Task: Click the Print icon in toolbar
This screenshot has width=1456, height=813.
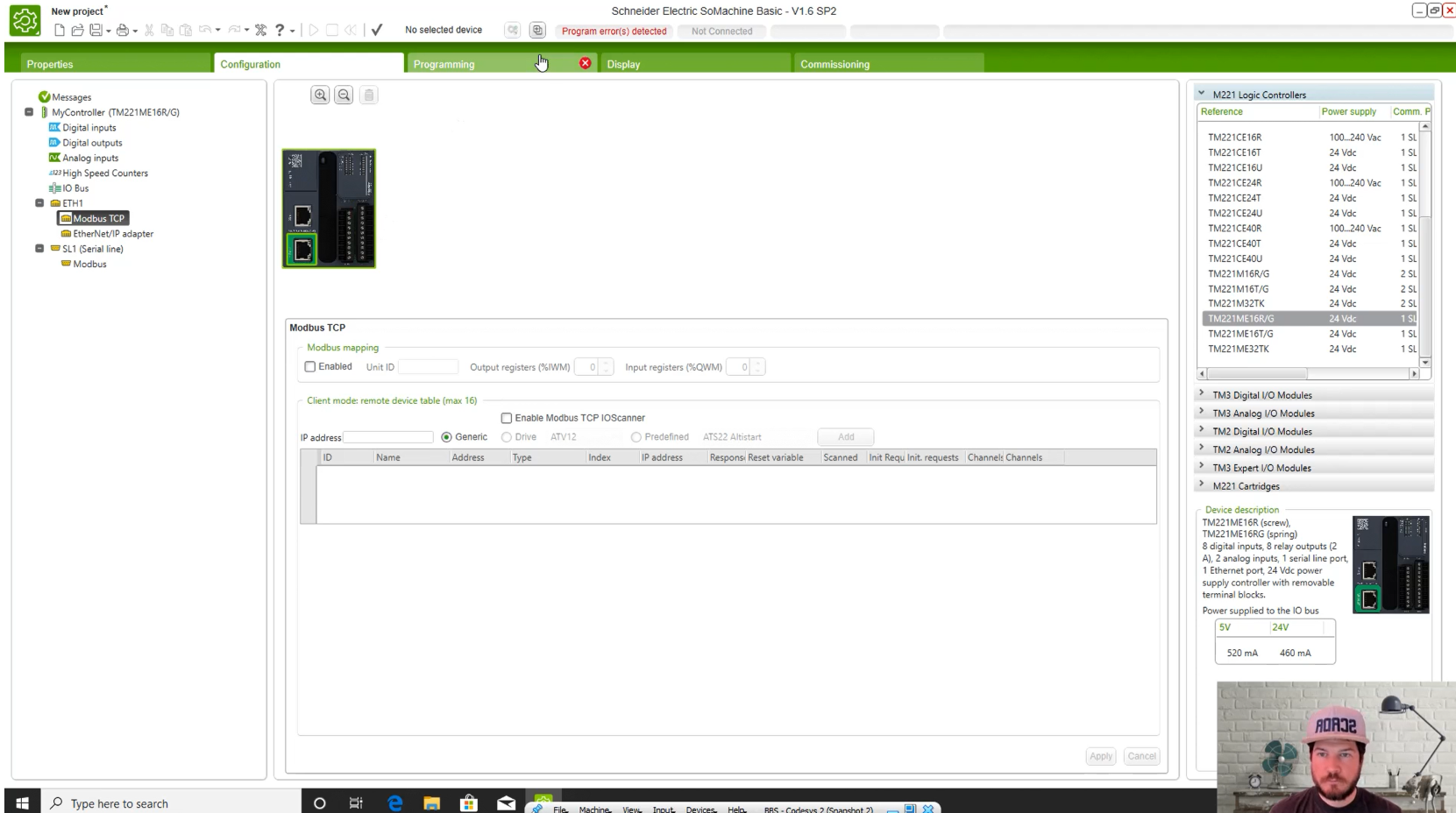Action: click(x=123, y=31)
